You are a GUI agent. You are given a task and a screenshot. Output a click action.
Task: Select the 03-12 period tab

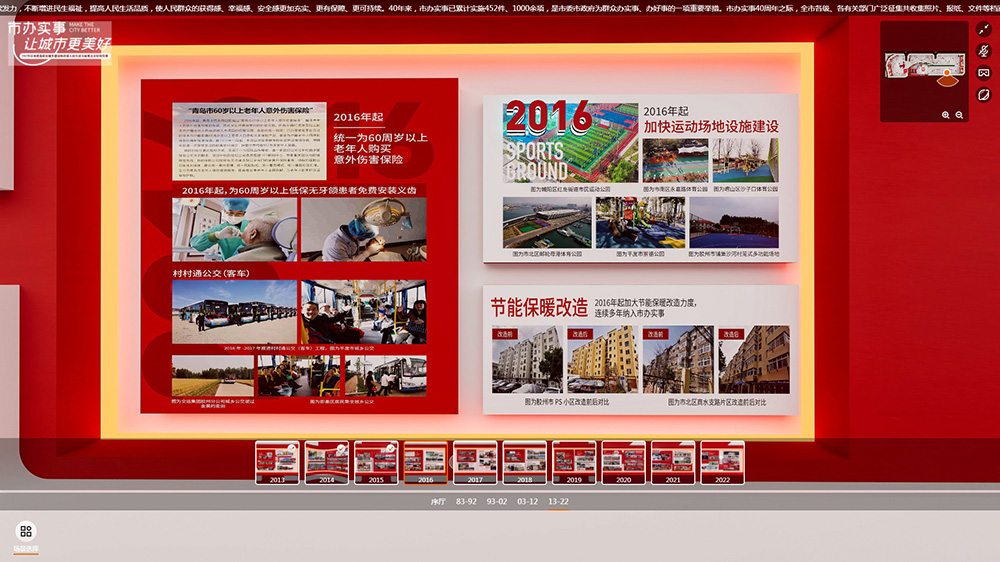(x=527, y=501)
